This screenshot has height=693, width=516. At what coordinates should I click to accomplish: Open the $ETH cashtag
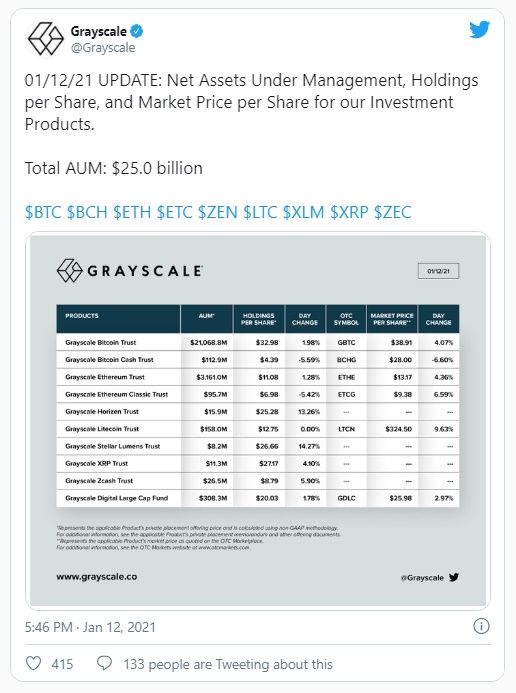click(x=132, y=212)
